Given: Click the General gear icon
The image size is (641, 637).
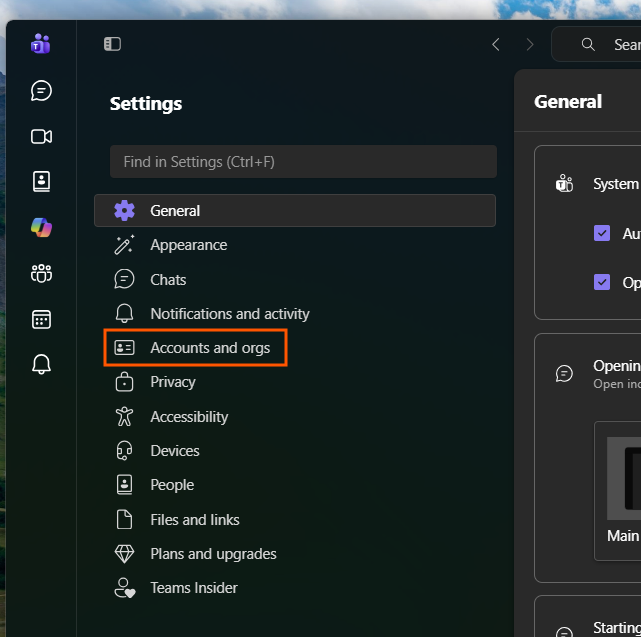Looking at the screenshot, I should click(124, 211).
